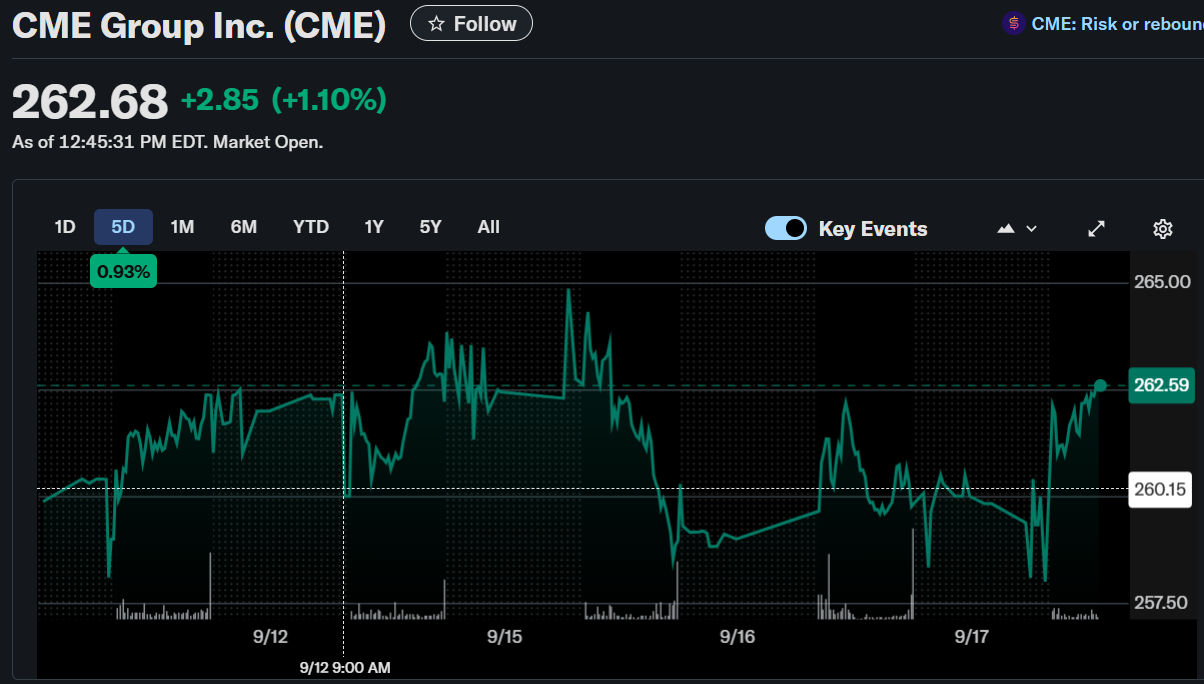This screenshot has width=1204, height=684.
Task: Click the 9/15 date axis label
Action: (505, 637)
